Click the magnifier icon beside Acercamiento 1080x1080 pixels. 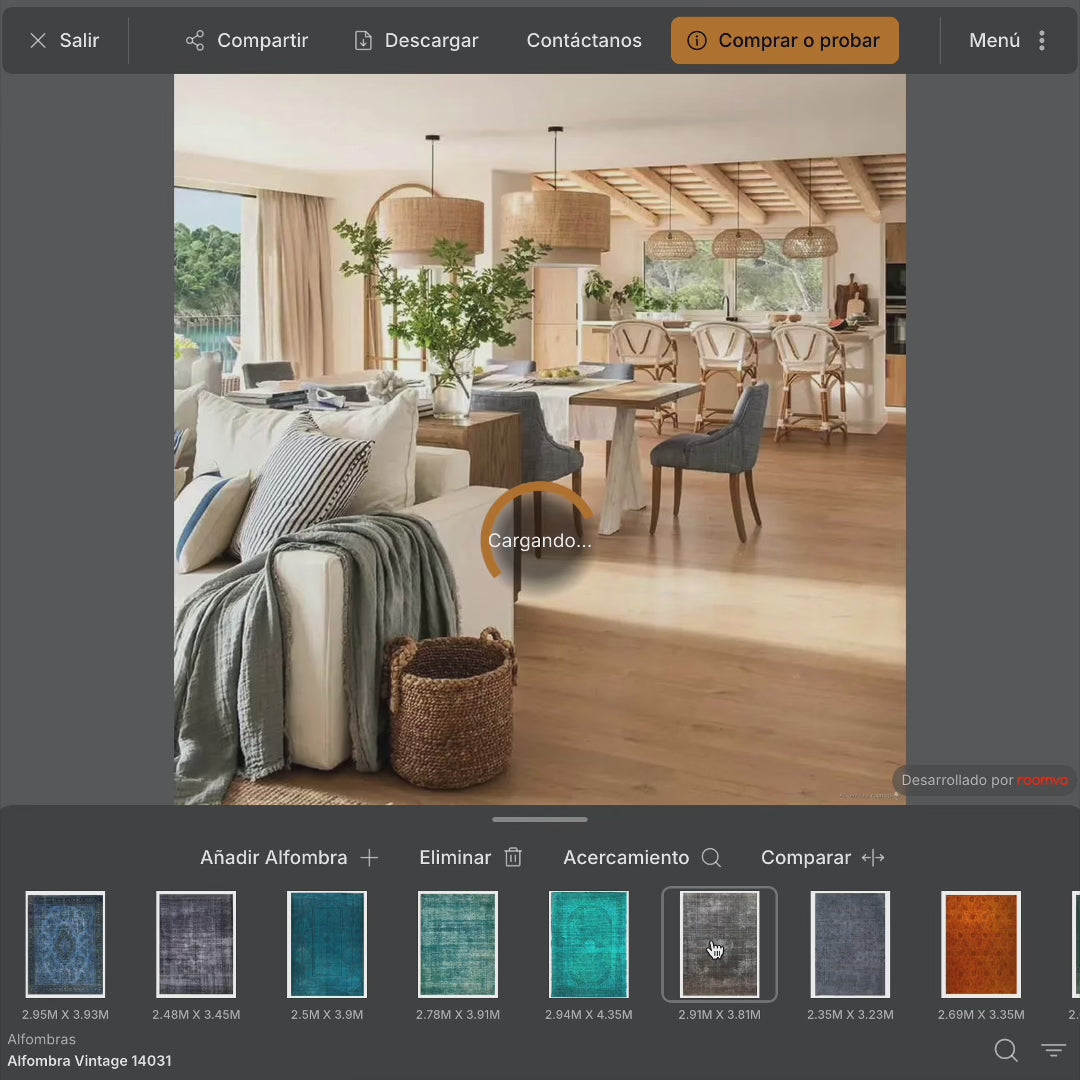(711, 858)
